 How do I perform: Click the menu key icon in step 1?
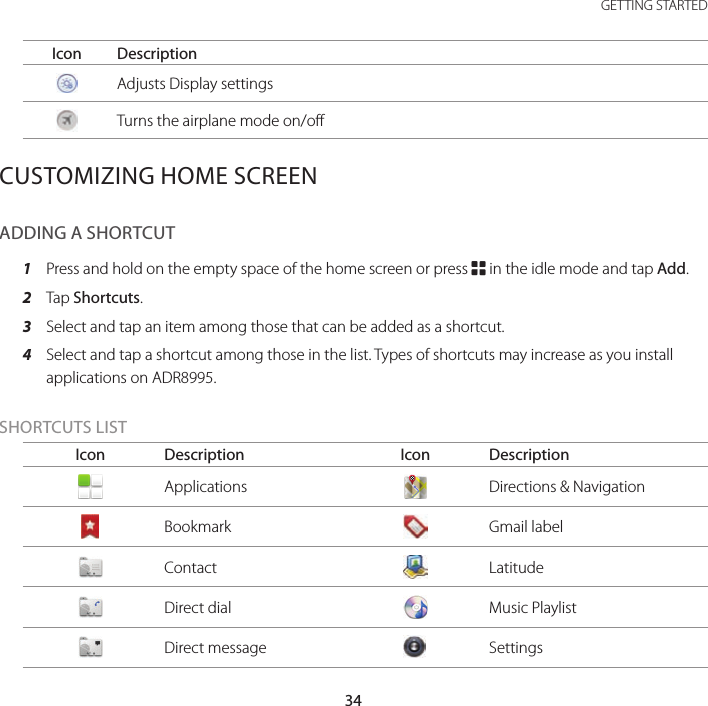click(x=478, y=269)
